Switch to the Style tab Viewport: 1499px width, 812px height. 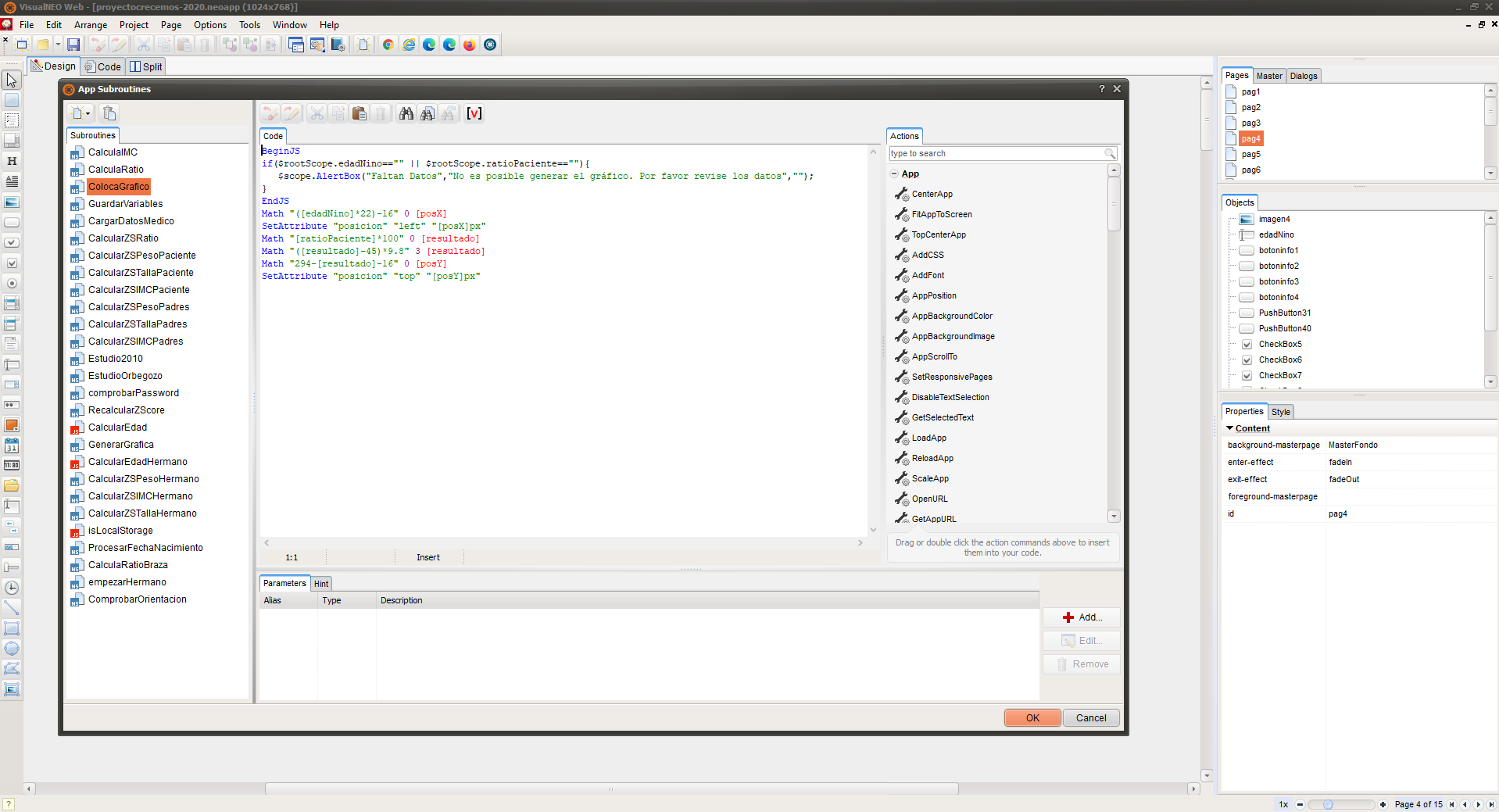tap(1280, 412)
